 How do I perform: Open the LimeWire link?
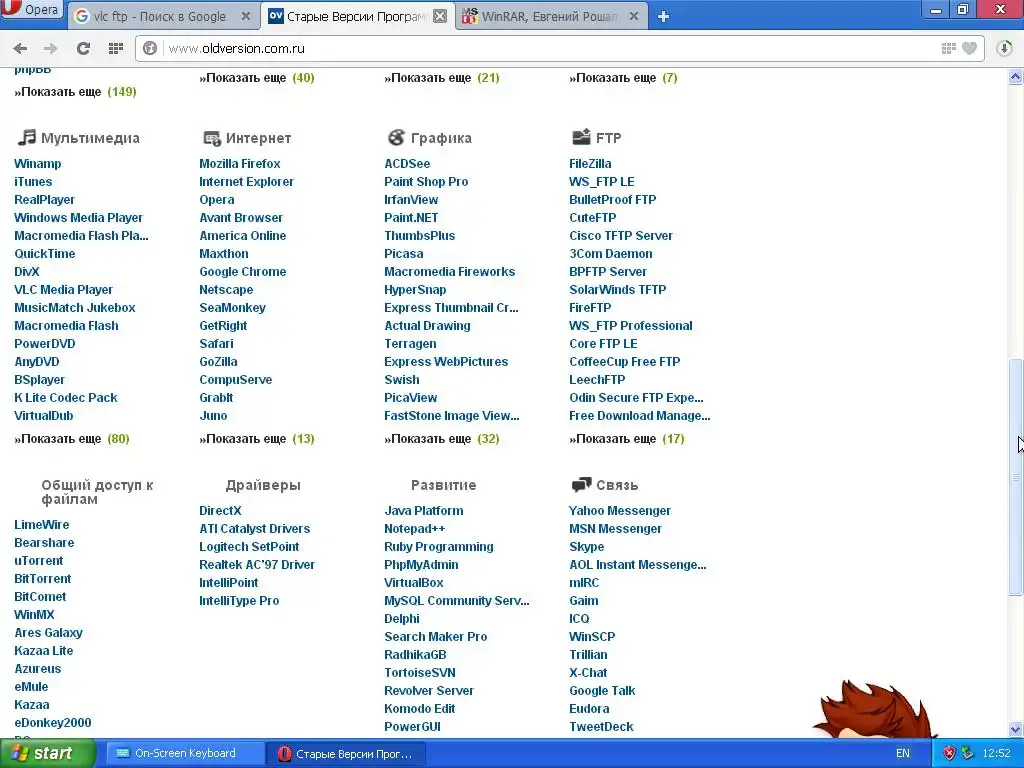click(42, 524)
